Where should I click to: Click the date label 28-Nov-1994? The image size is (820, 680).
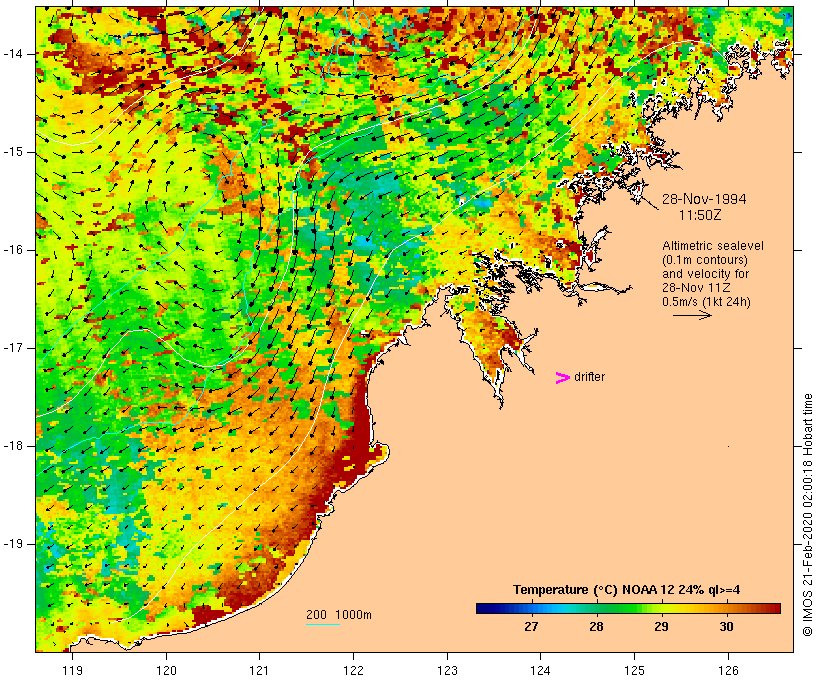pyautogui.click(x=704, y=199)
